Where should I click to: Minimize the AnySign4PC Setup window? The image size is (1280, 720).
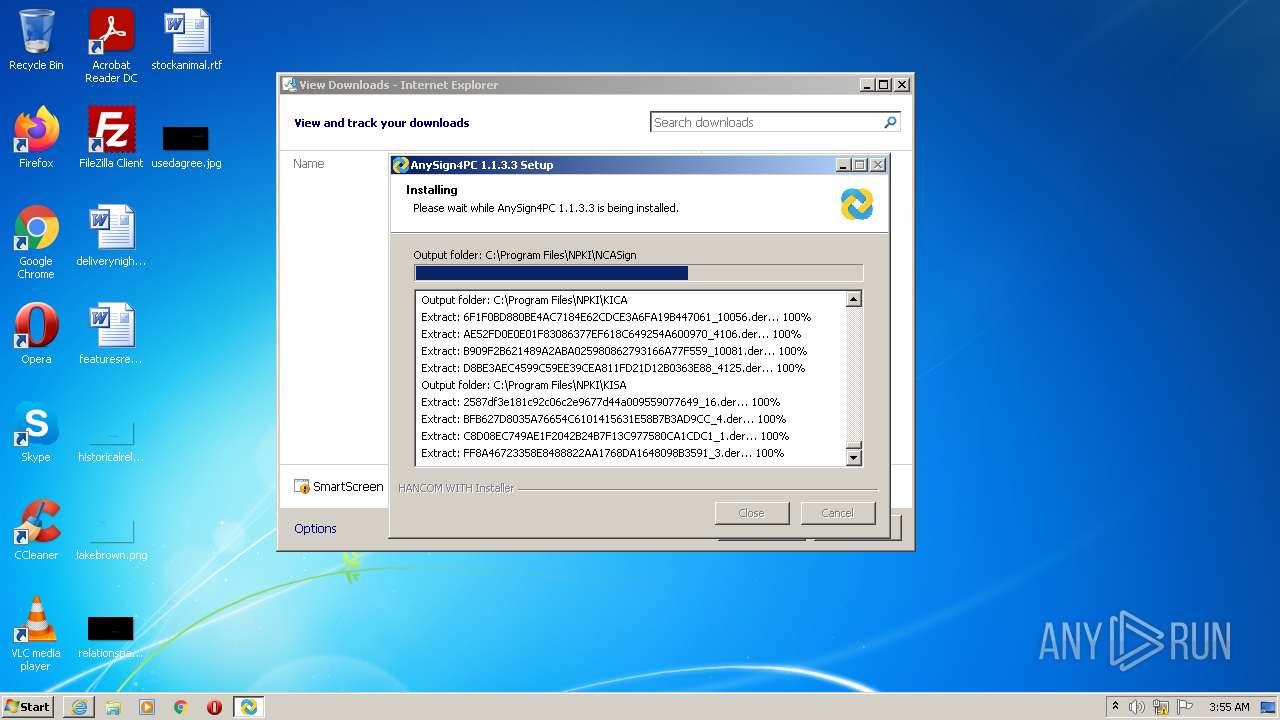[843, 165]
